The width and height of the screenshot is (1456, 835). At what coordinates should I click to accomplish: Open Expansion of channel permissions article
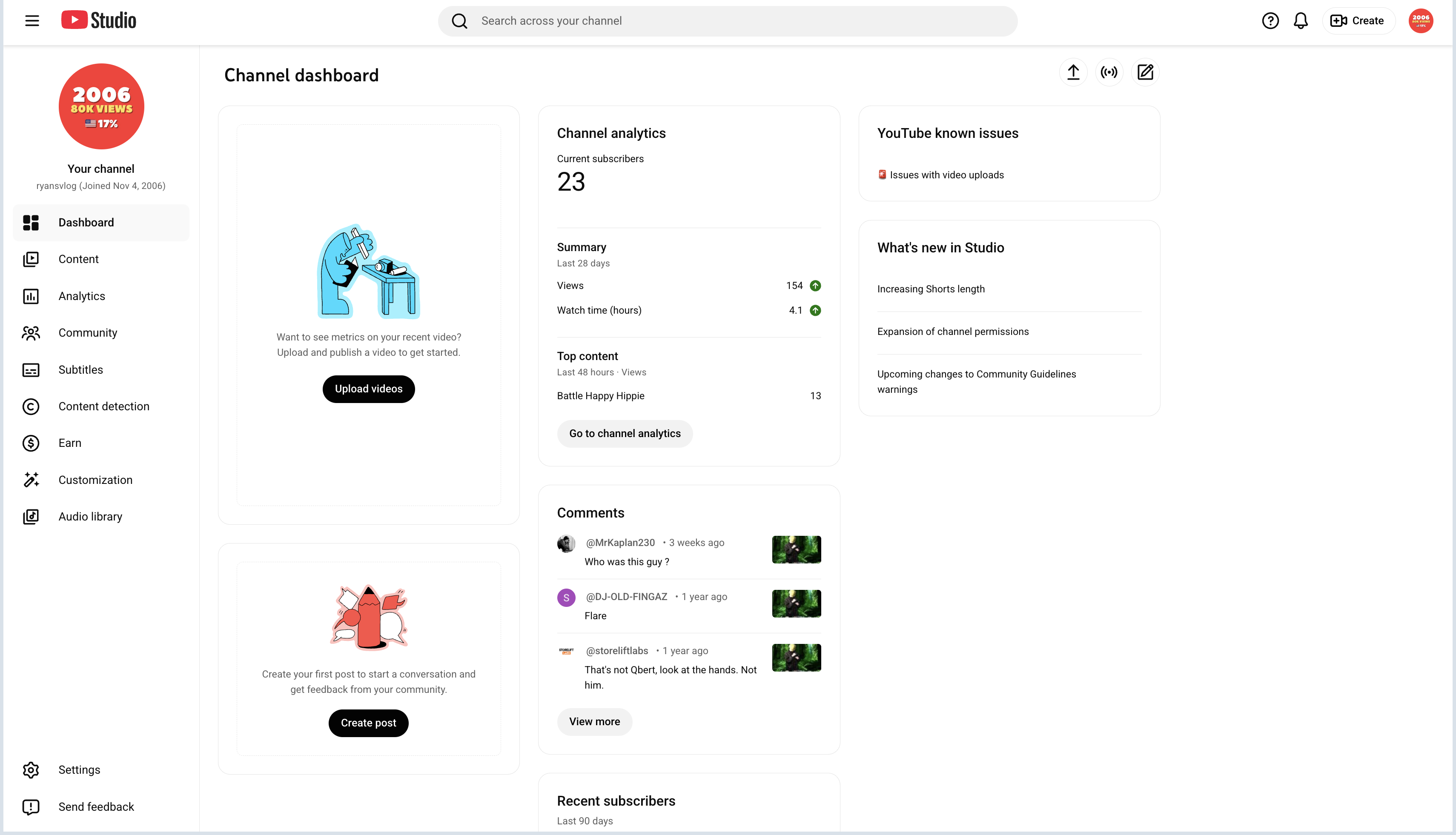coord(952,332)
